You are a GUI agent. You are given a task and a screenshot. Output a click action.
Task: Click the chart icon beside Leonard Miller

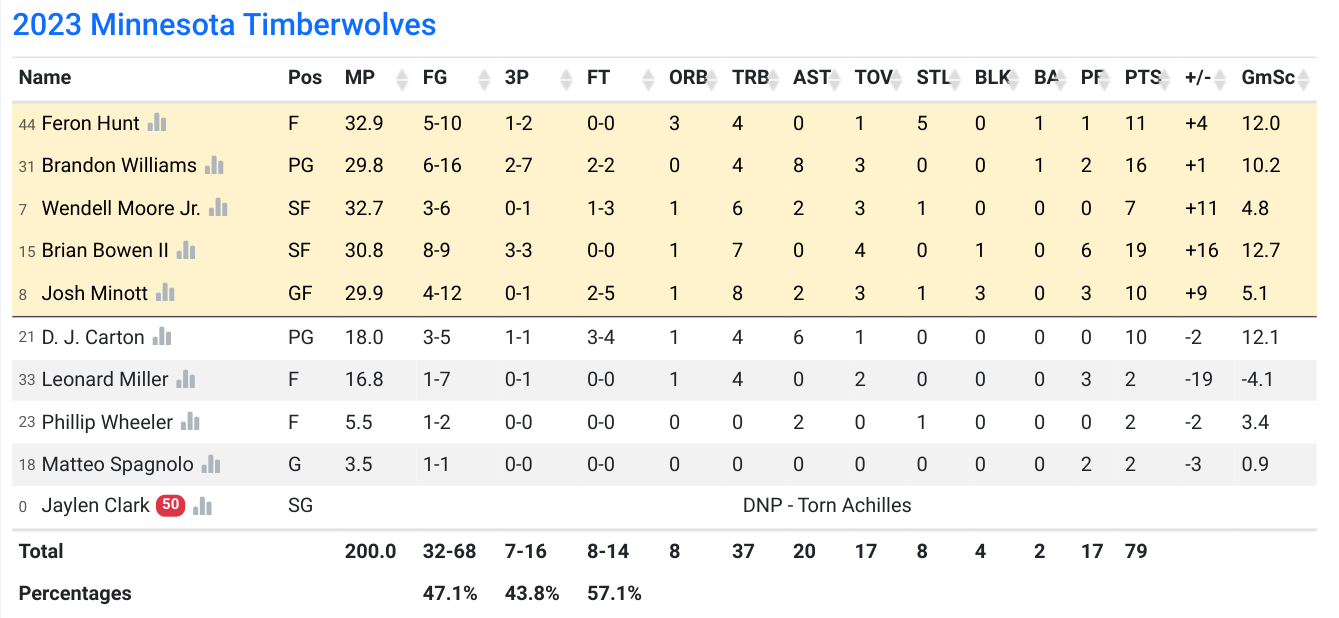[186, 379]
